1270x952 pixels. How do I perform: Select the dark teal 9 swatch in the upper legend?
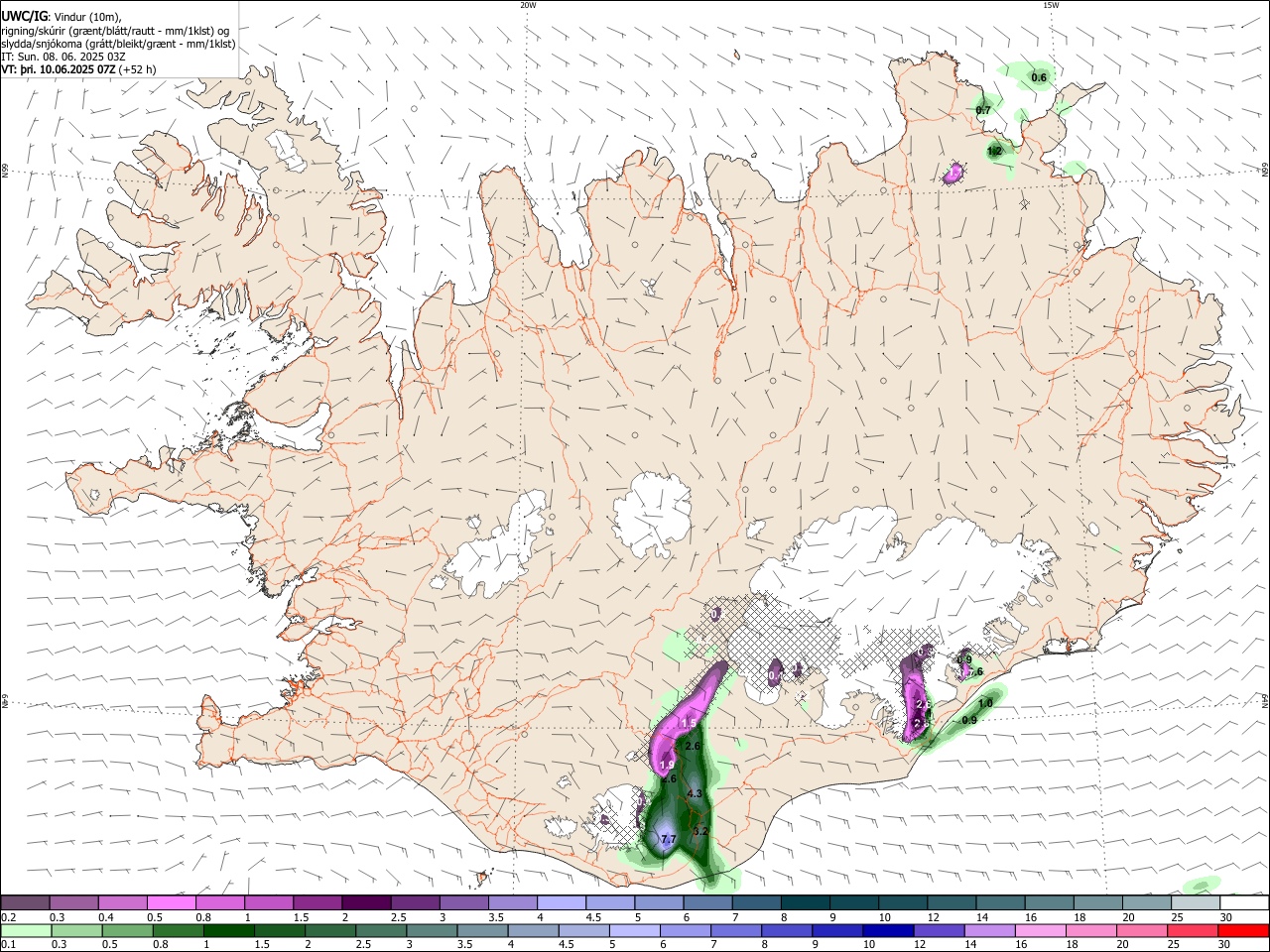pyautogui.click(x=854, y=902)
